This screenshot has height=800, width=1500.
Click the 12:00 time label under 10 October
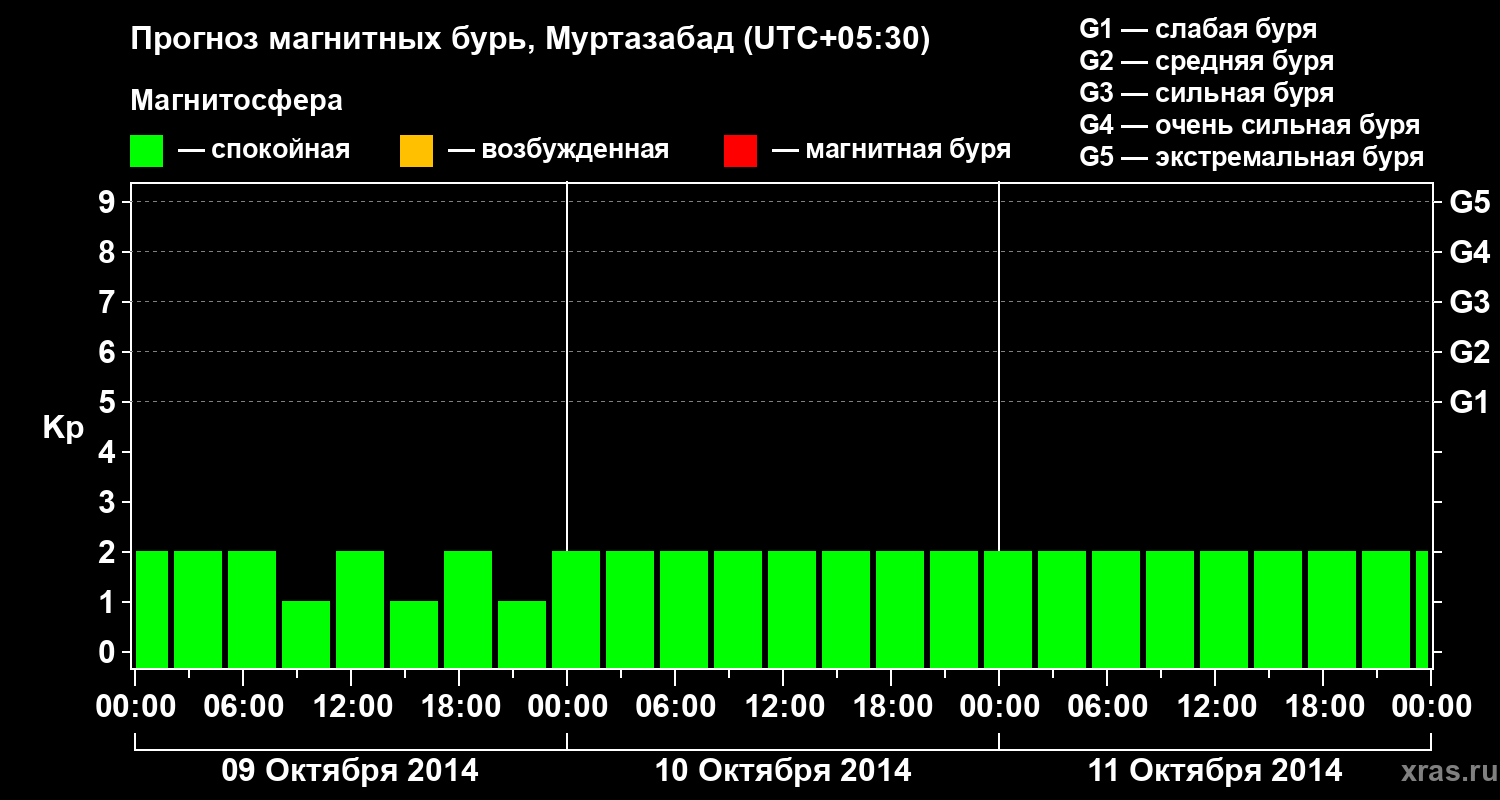(x=783, y=707)
